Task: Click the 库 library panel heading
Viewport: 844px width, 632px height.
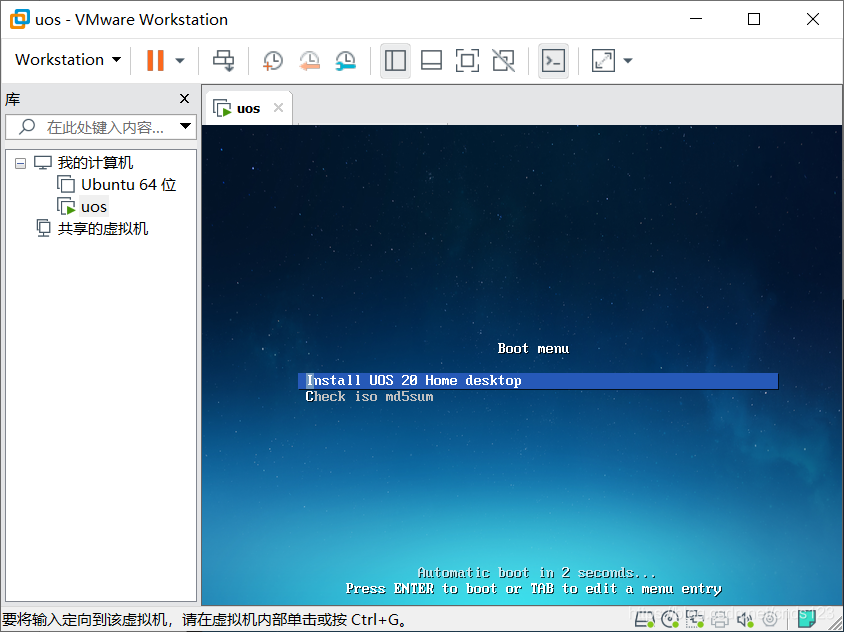Action: (12, 99)
